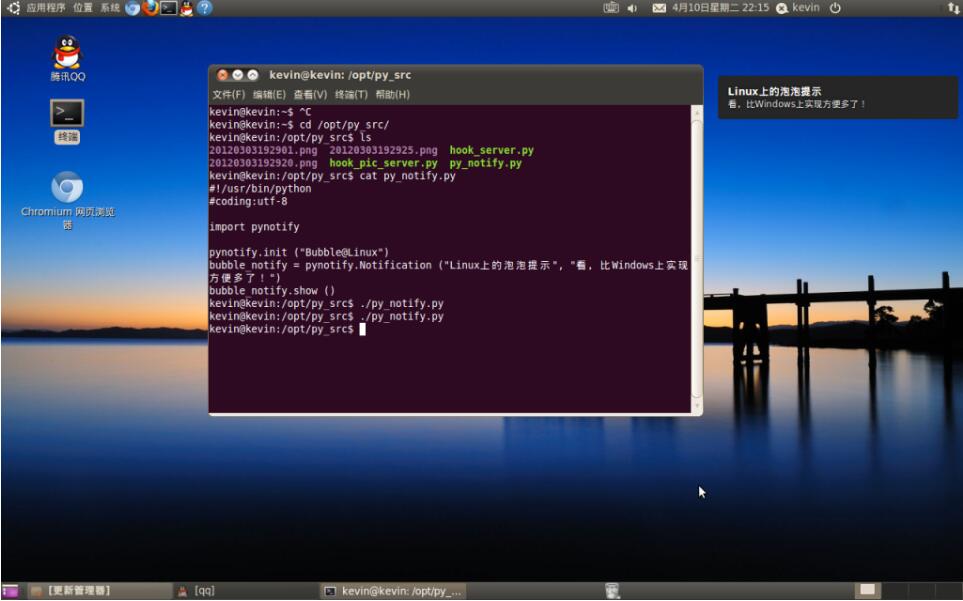This screenshot has width=963, height=601.
Task: Click py_notify.py in ls output
Action: (485, 163)
